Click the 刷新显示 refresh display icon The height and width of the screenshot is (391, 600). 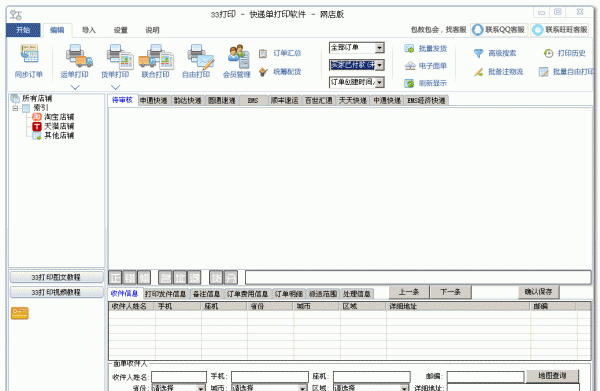[x=409, y=83]
